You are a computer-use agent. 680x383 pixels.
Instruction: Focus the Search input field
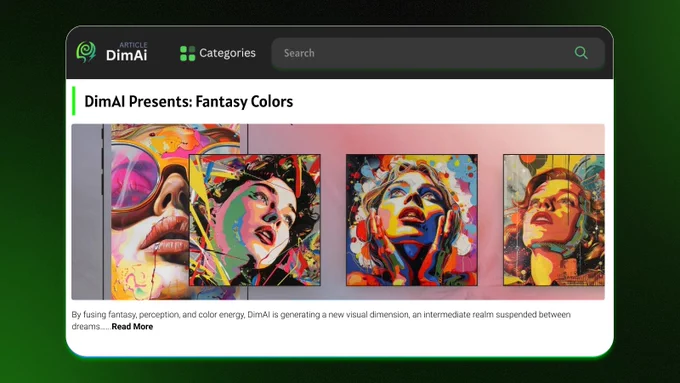438,53
